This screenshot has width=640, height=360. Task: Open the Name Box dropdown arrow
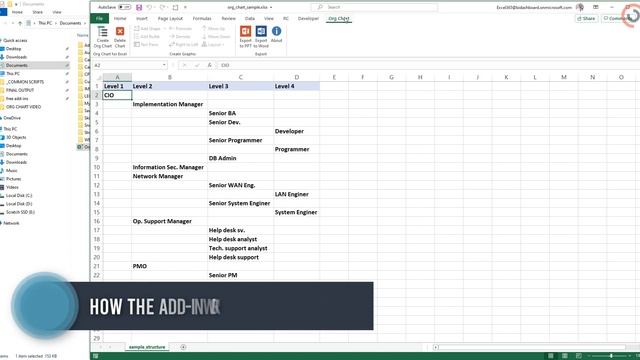click(x=164, y=65)
